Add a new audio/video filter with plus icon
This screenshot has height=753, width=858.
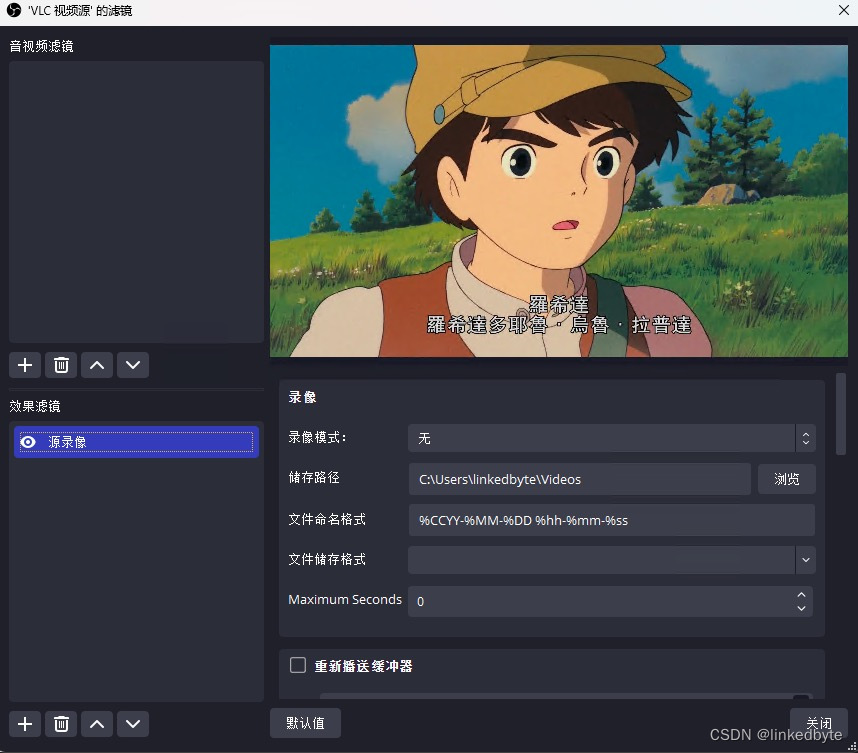point(25,365)
